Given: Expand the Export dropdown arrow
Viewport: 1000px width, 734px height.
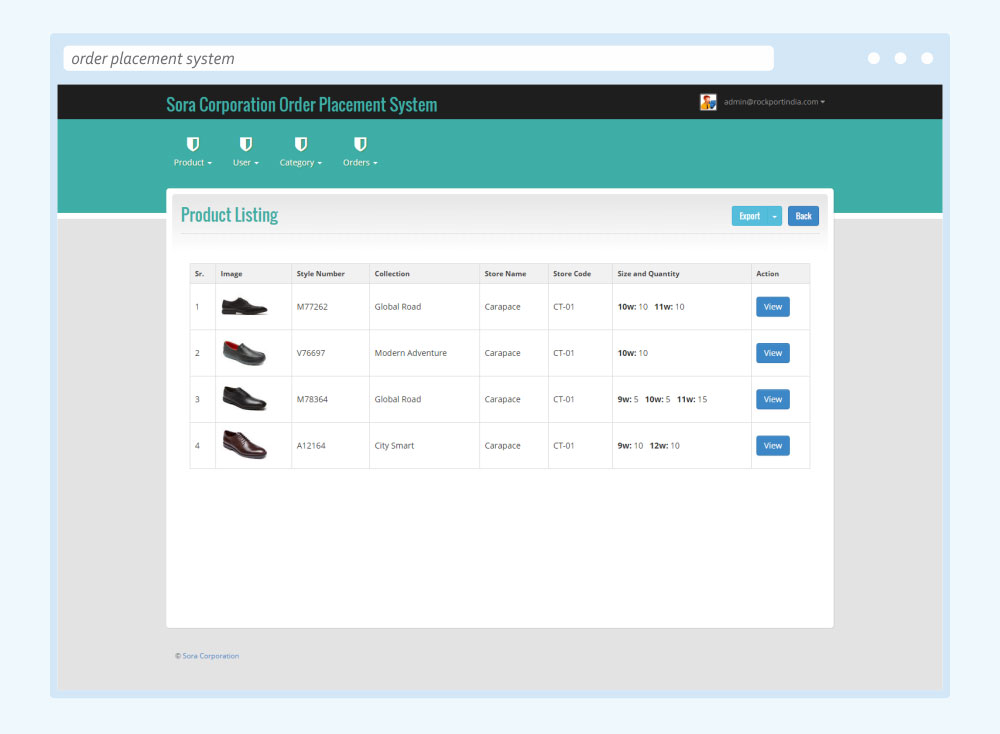Looking at the screenshot, I should [x=775, y=216].
